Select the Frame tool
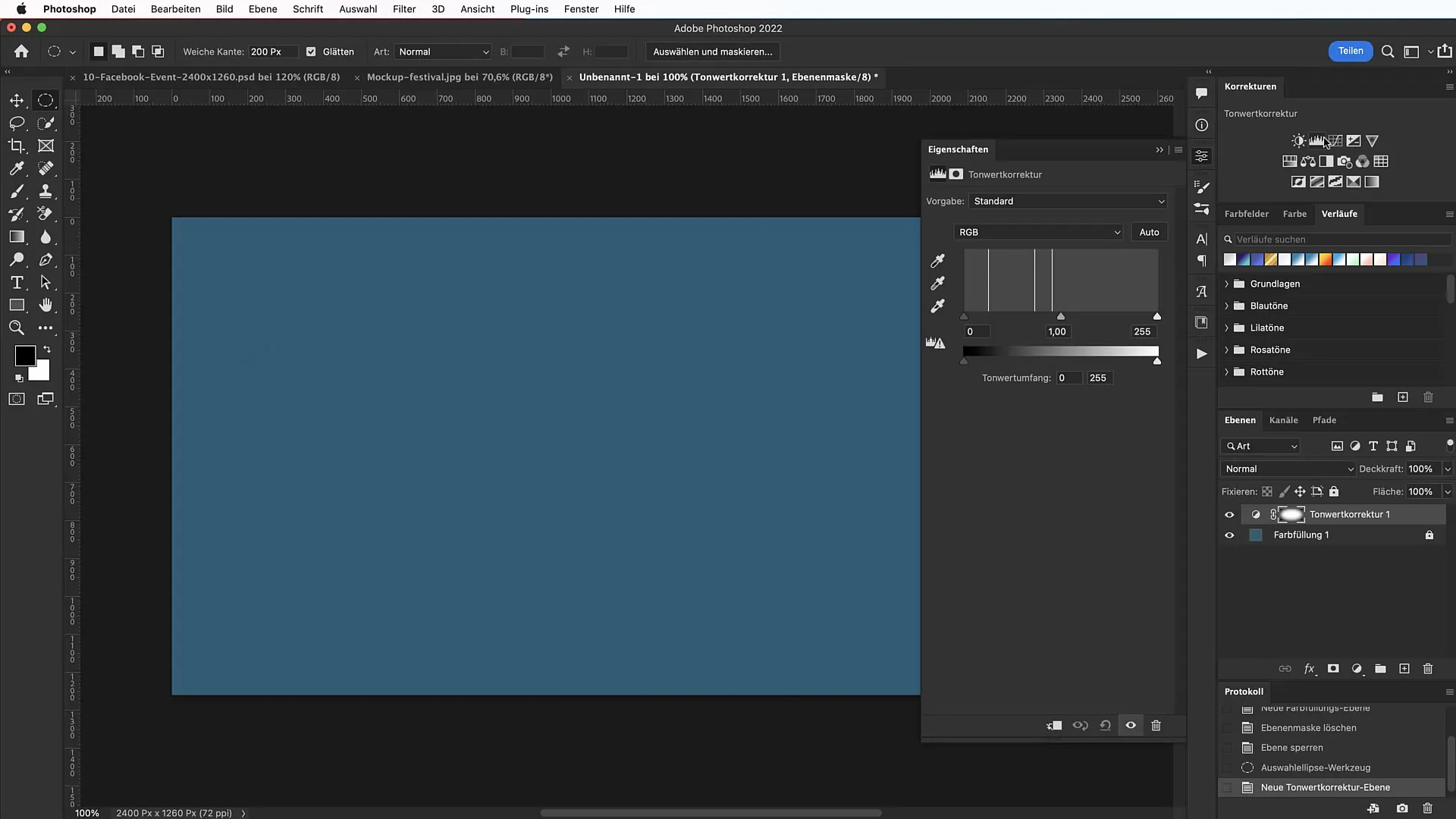 click(45, 146)
